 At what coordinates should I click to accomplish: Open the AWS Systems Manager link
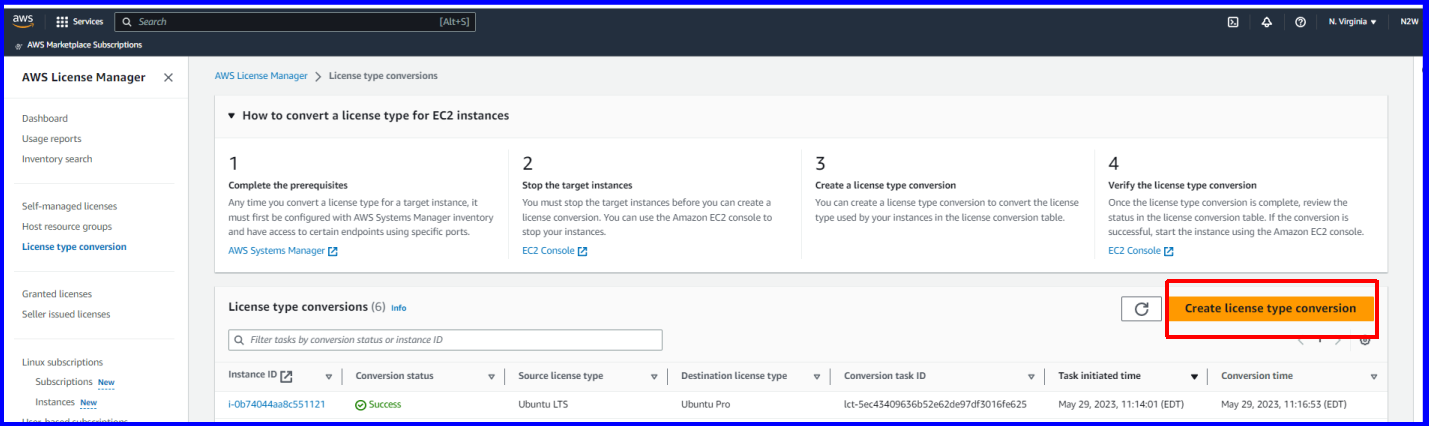click(277, 251)
